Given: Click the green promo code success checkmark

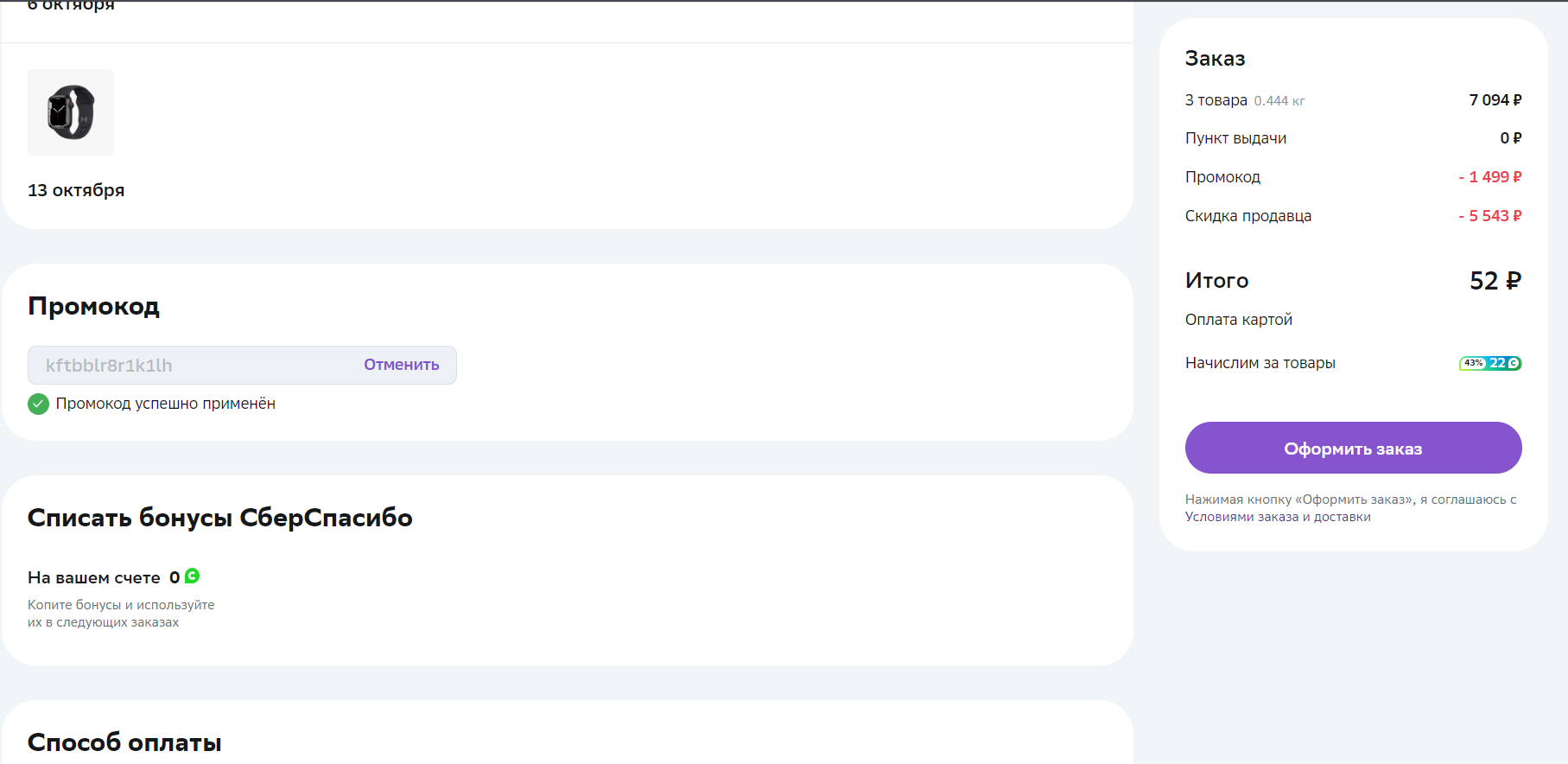Looking at the screenshot, I should coord(38,404).
